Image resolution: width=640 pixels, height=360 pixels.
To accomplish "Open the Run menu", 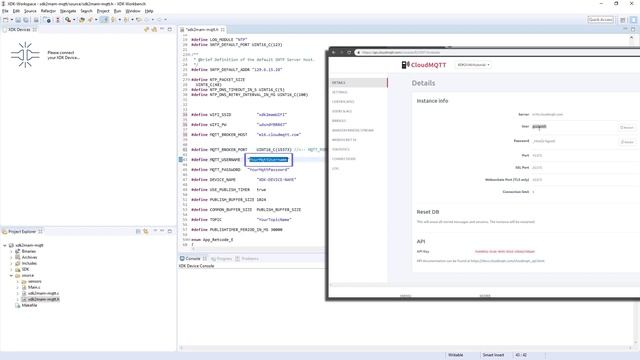I will click(x=118, y=11).
